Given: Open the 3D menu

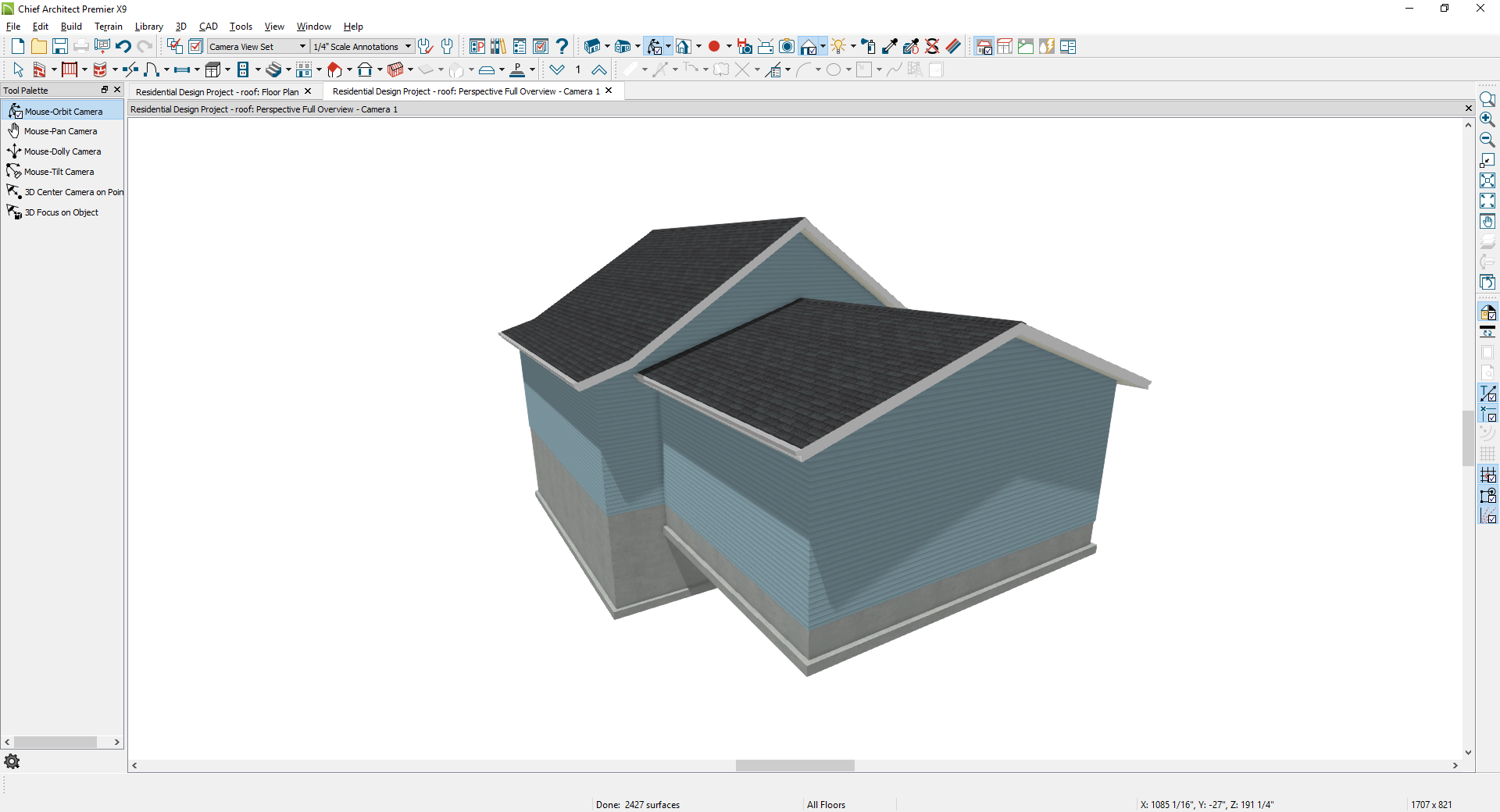Looking at the screenshot, I should [180, 26].
